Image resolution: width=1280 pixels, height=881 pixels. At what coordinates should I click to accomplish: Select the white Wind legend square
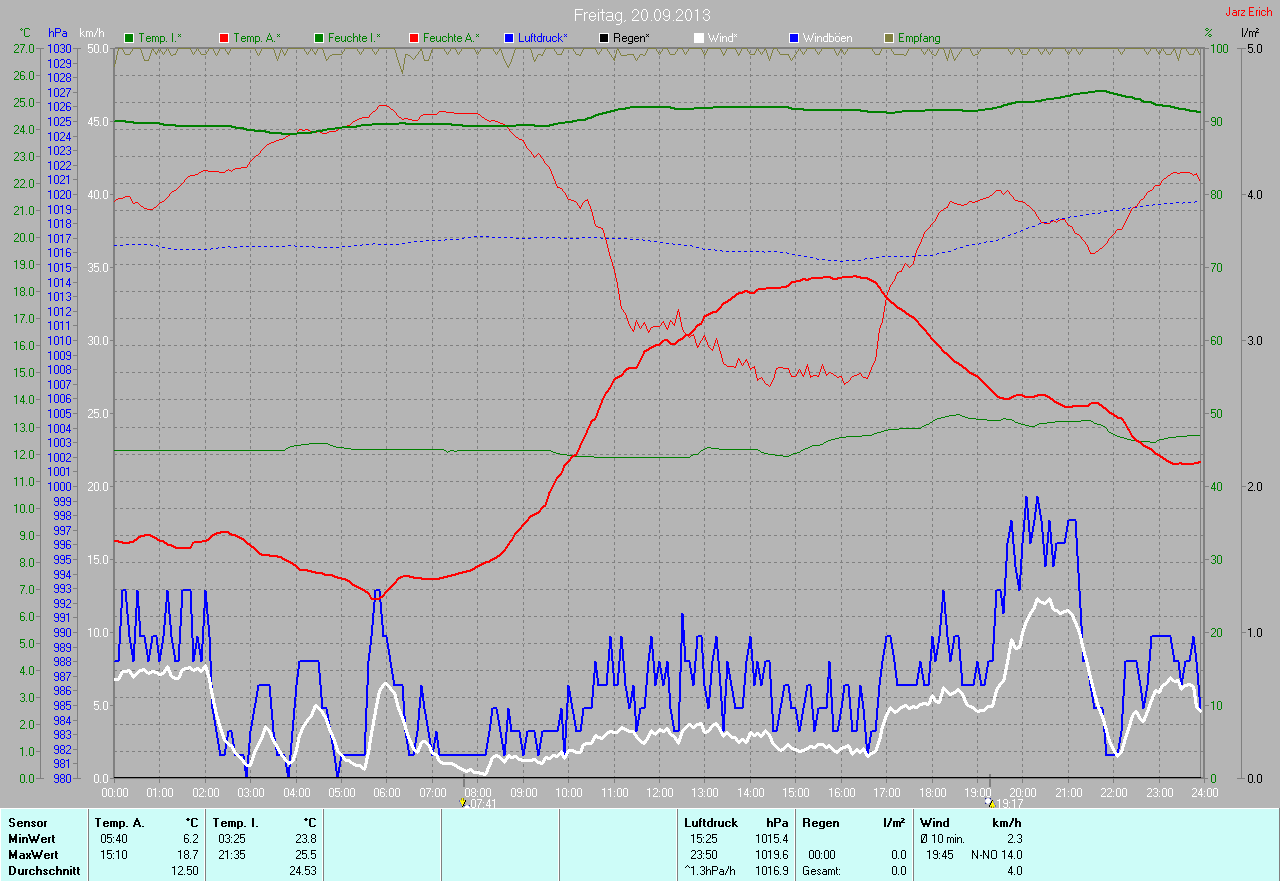tap(699, 38)
